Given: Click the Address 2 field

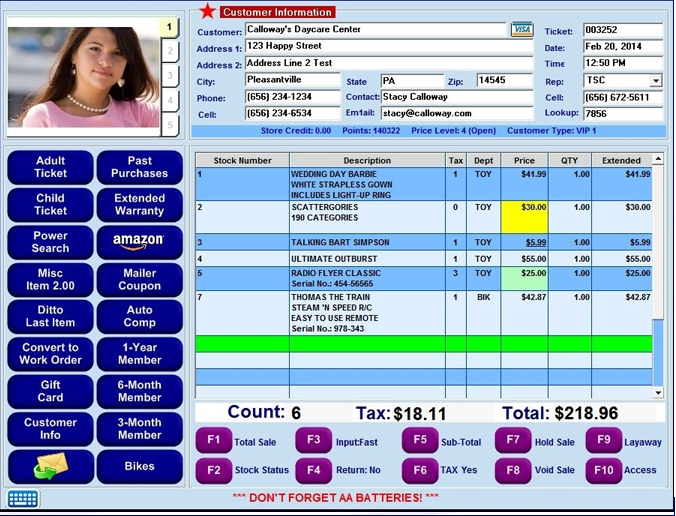Looking at the screenshot, I should [389, 63].
